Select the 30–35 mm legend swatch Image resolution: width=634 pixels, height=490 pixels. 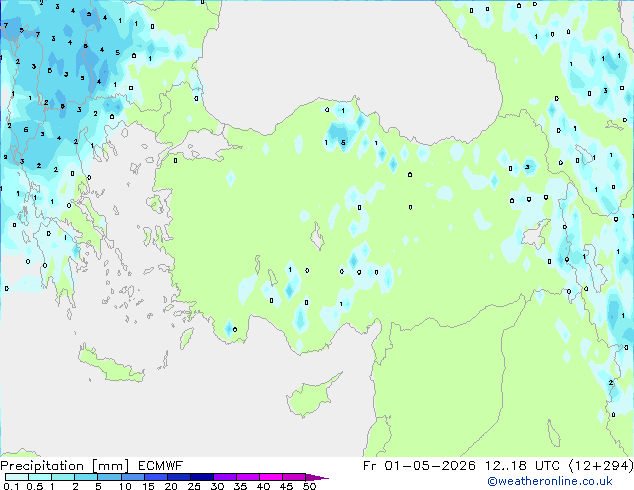tap(224, 477)
